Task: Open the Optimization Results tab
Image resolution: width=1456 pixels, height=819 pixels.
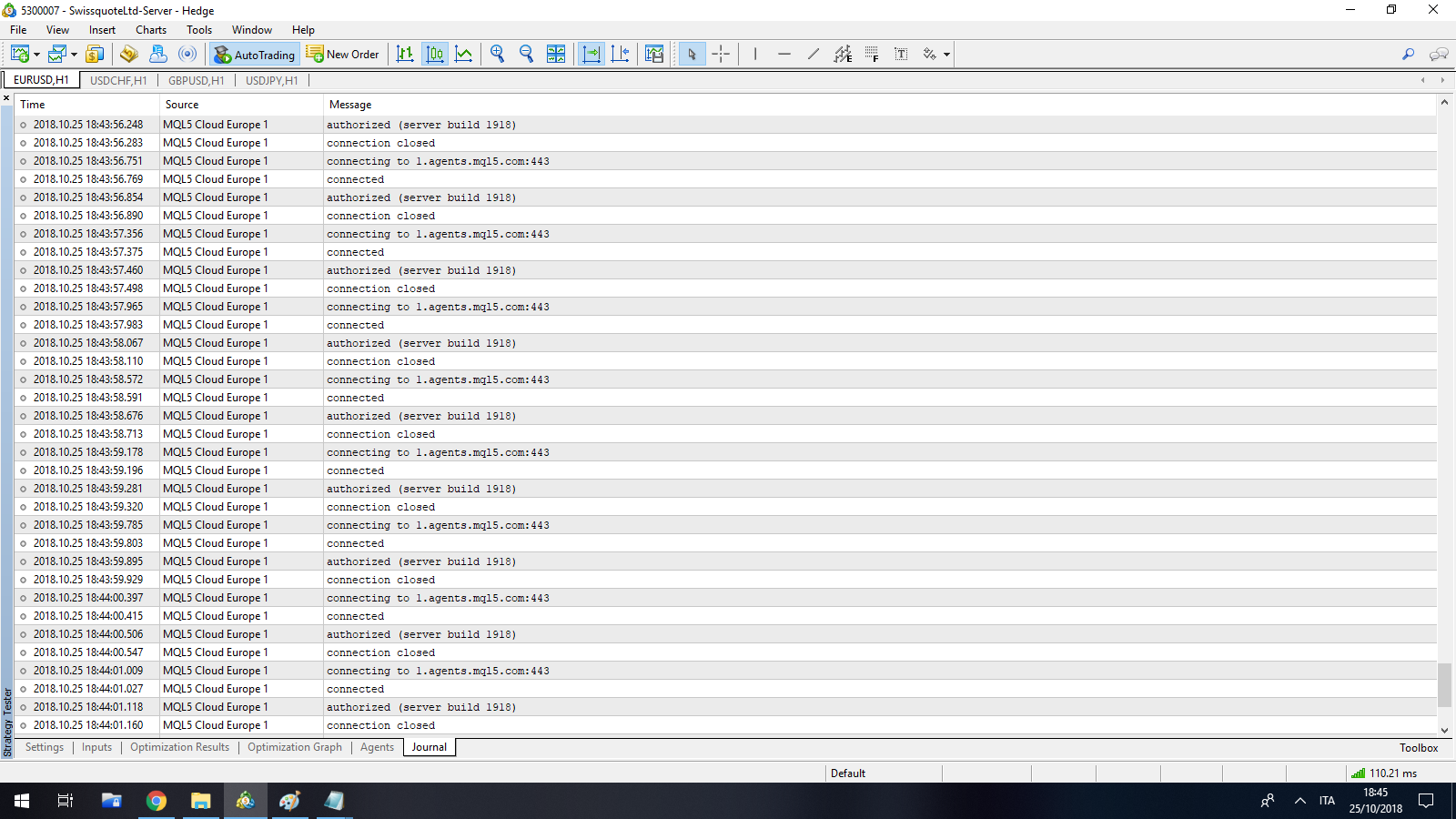Action: pos(180,747)
